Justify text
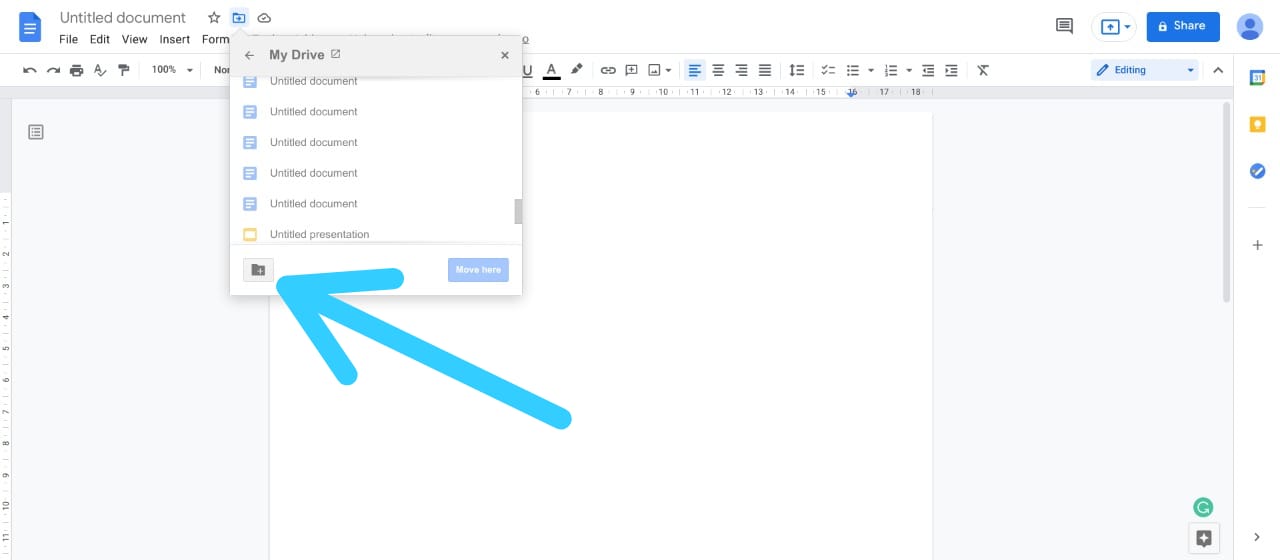1280x560 pixels. [x=765, y=70]
